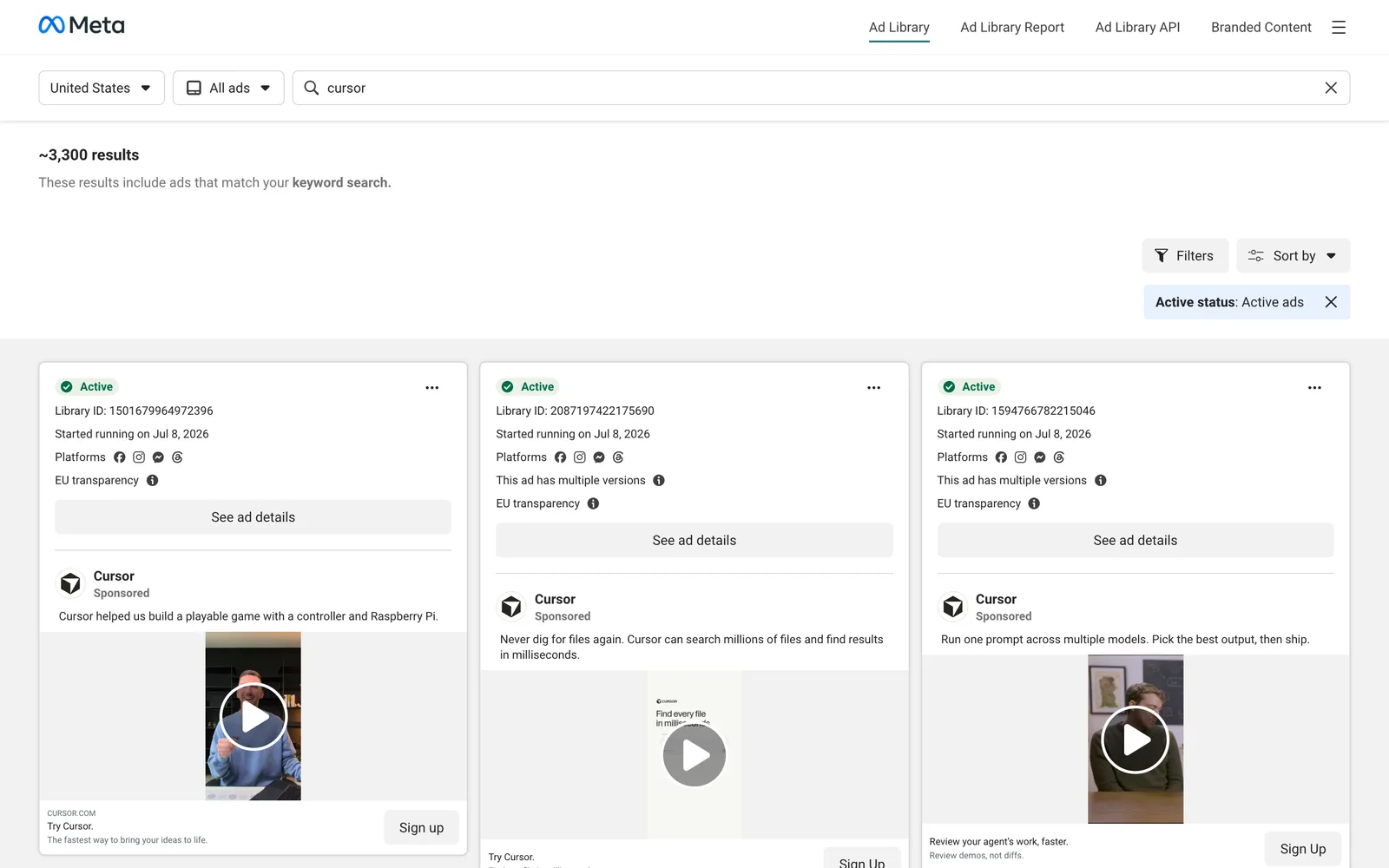Go to Ad Library Report
This screenshot has width=1389, height=868.
pos(1012,28)
